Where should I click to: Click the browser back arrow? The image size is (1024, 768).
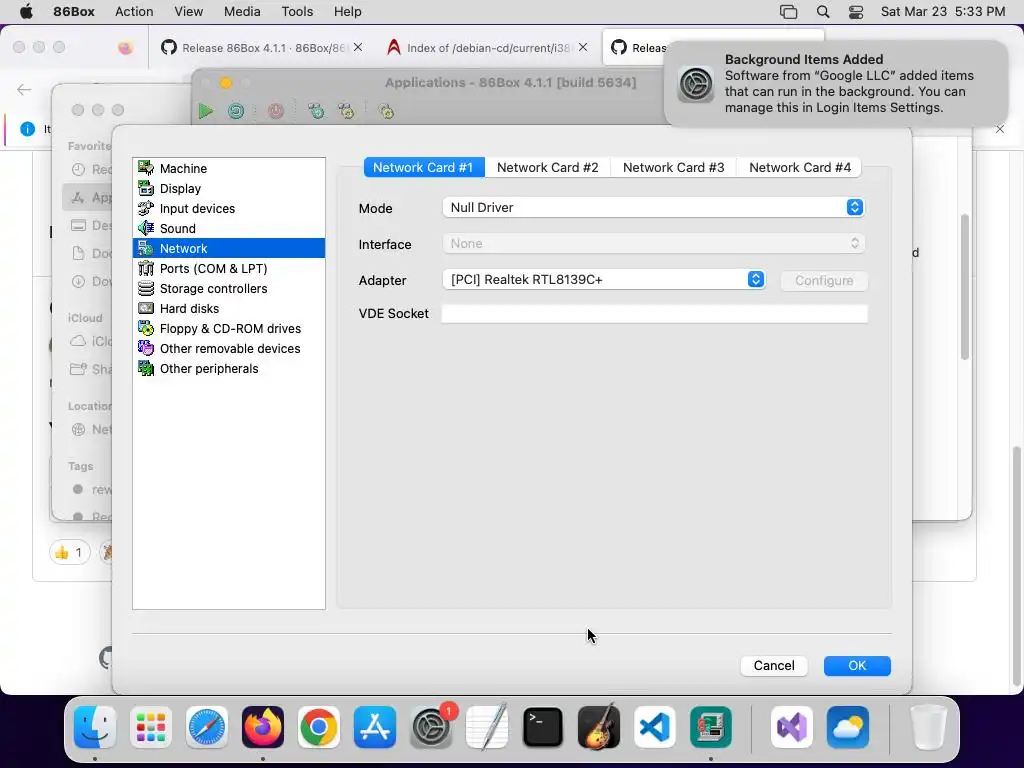tap(24, 89)
